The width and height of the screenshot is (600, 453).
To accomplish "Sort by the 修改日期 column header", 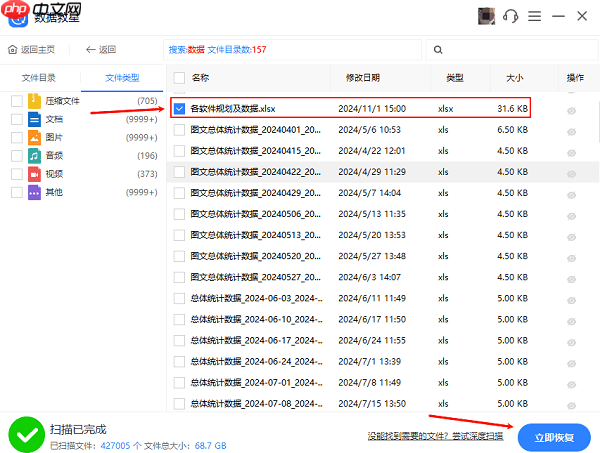I will pyautogui.click(x=363, y=78).
